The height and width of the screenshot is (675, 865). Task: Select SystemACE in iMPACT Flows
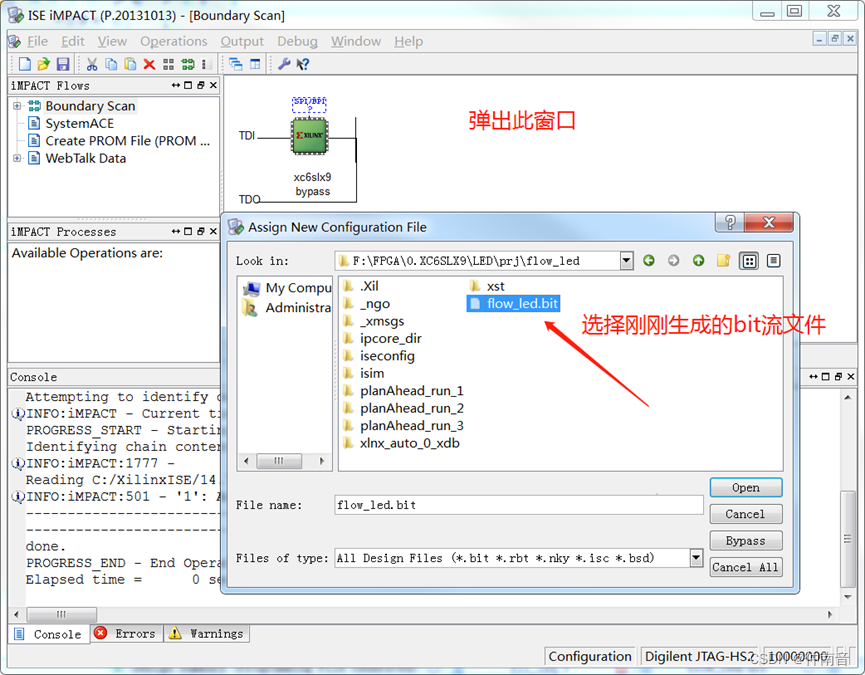[79, 124]
